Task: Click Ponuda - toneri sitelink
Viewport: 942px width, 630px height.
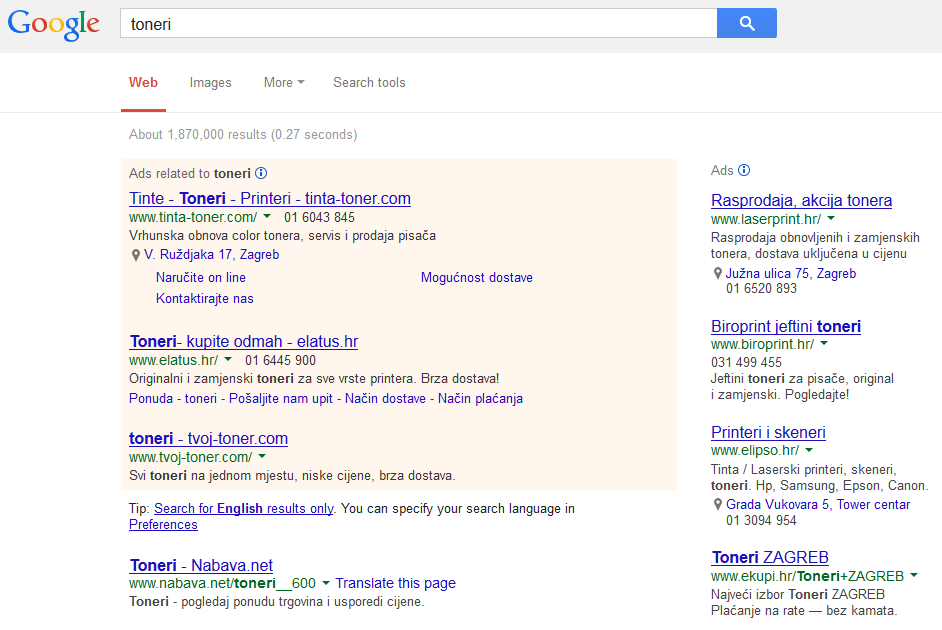Action: click(x=173, y=398)
